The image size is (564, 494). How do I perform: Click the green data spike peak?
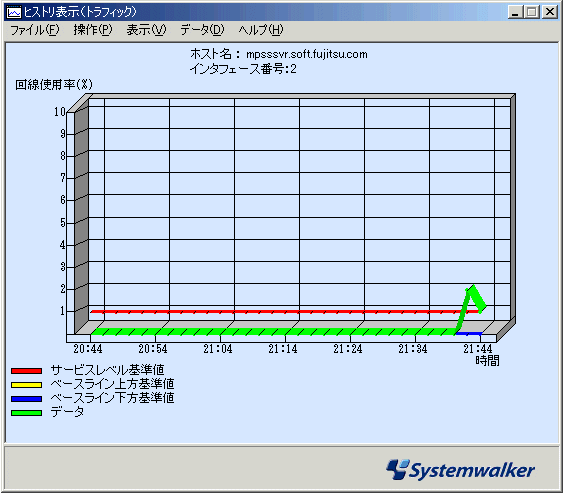[x=472, y=287]
